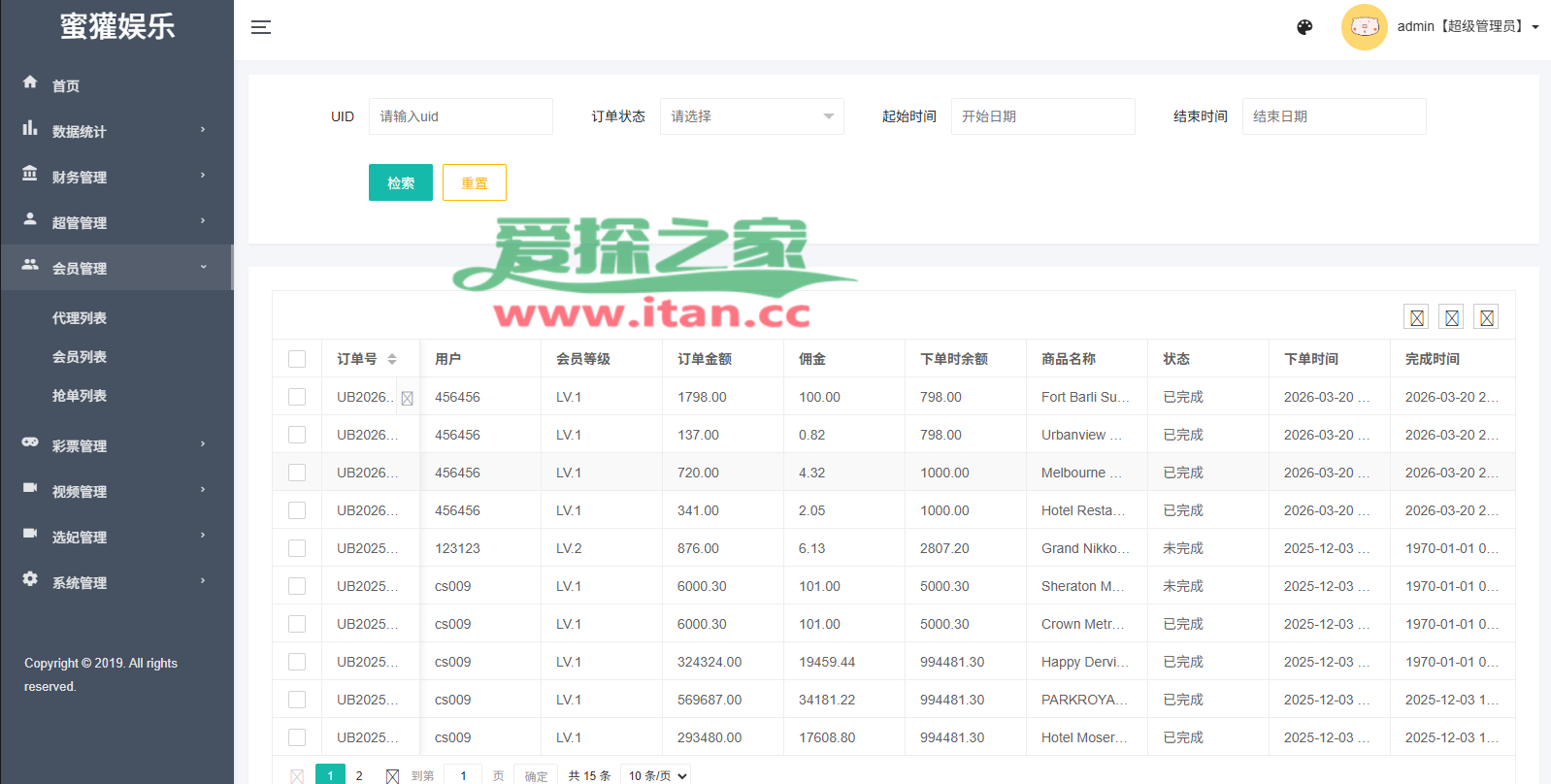Click the 重置 reset button
The image size is (1551, 784).
pyautogui.click(x=474, y=182)
